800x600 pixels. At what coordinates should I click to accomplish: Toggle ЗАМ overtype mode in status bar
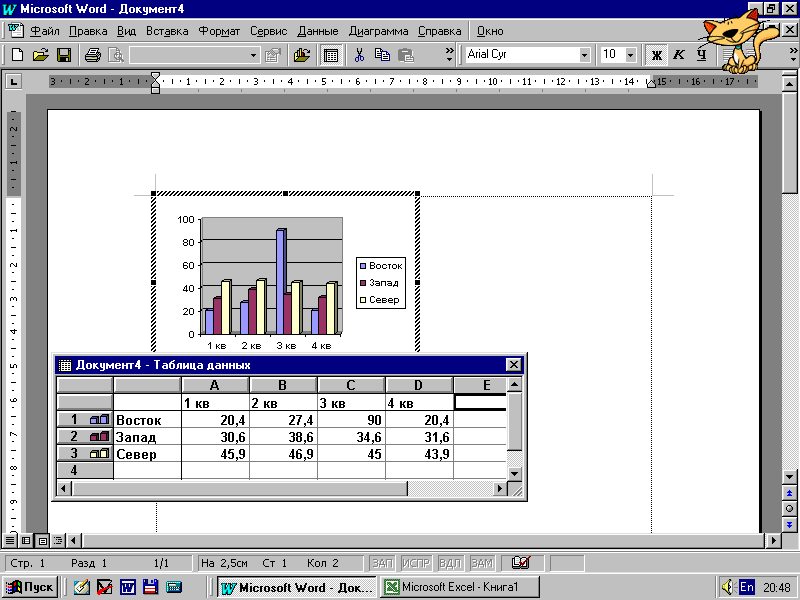pyautogui.click(x=482, y=563)
